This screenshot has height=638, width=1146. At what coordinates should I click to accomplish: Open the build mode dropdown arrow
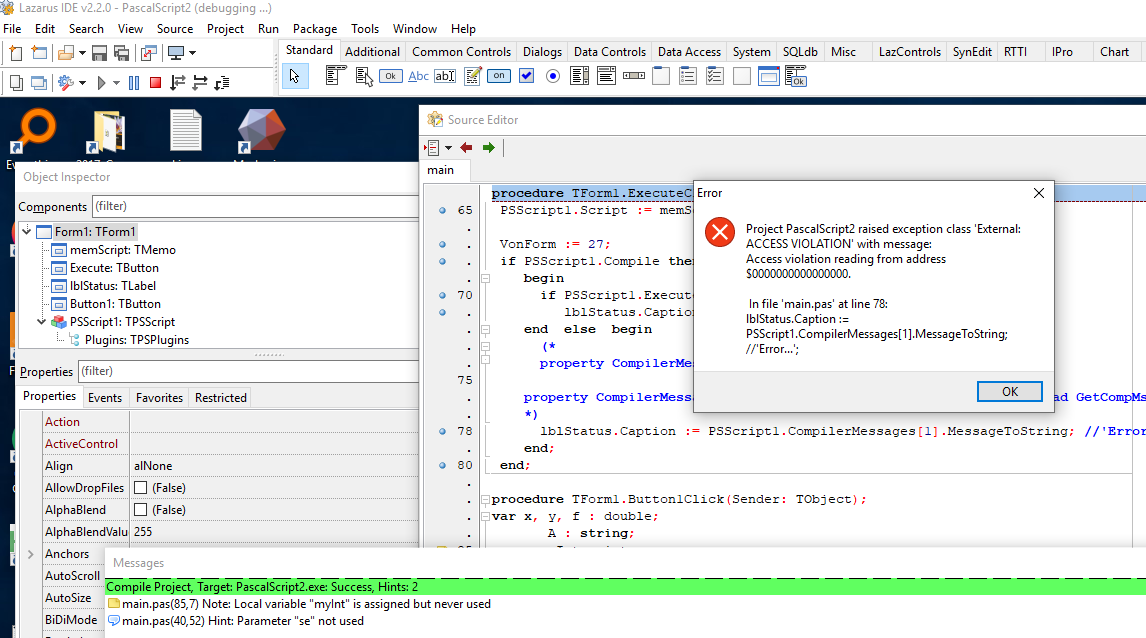(x=82, y=83)
